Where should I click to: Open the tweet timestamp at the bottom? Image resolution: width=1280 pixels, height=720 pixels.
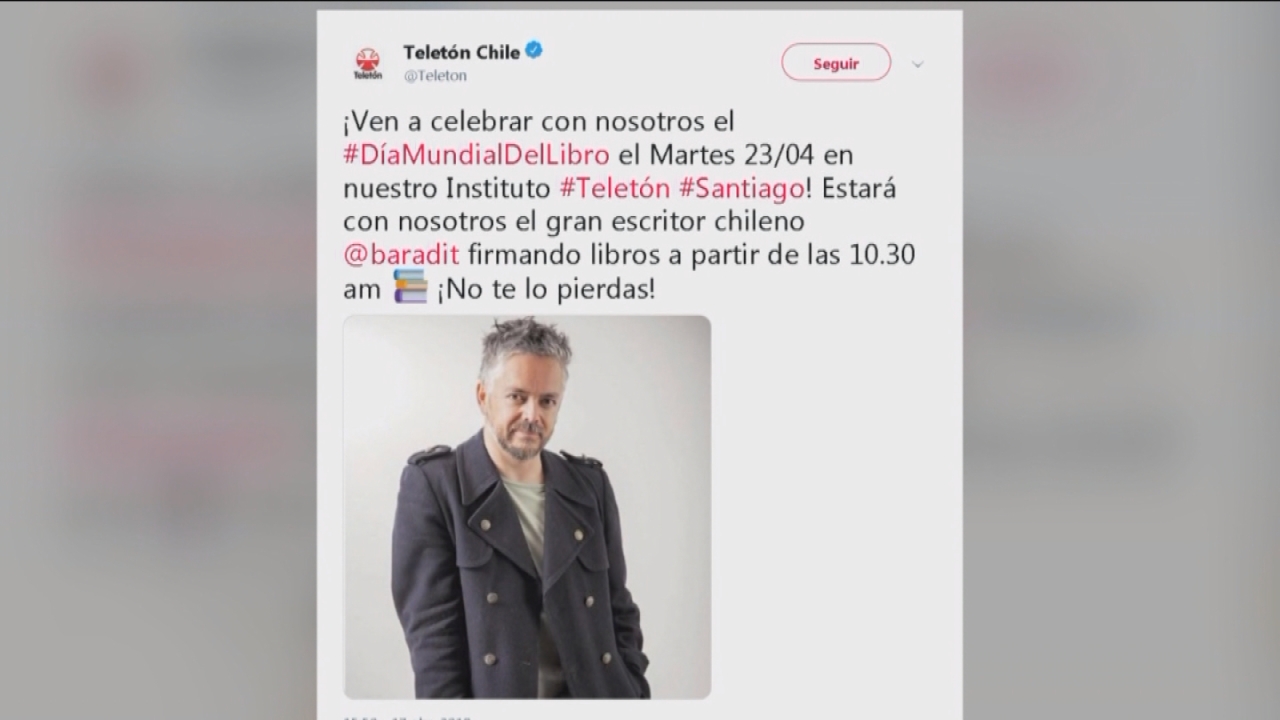coord(408,717)
